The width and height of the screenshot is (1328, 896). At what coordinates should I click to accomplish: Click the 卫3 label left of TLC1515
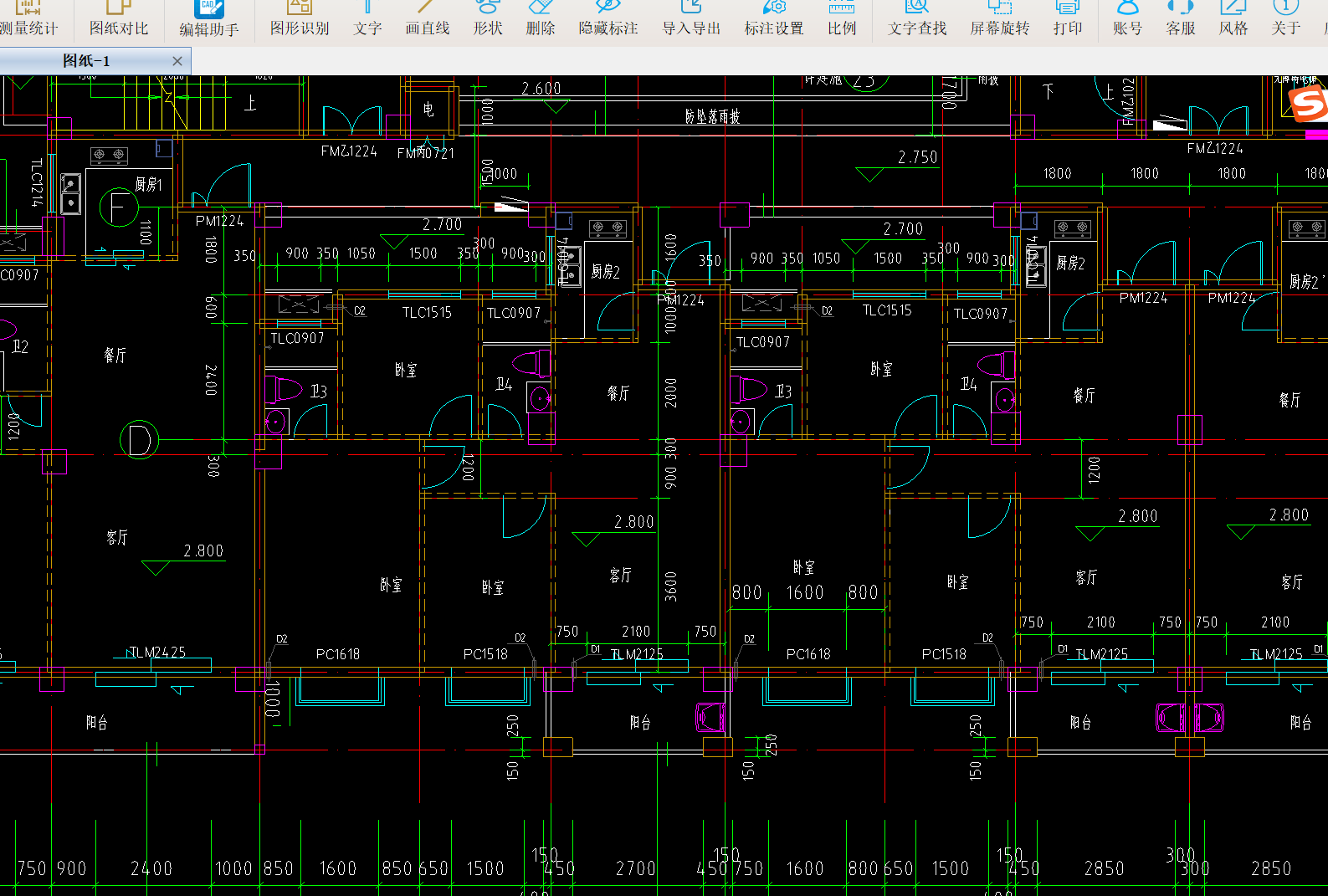coord(319,392)
